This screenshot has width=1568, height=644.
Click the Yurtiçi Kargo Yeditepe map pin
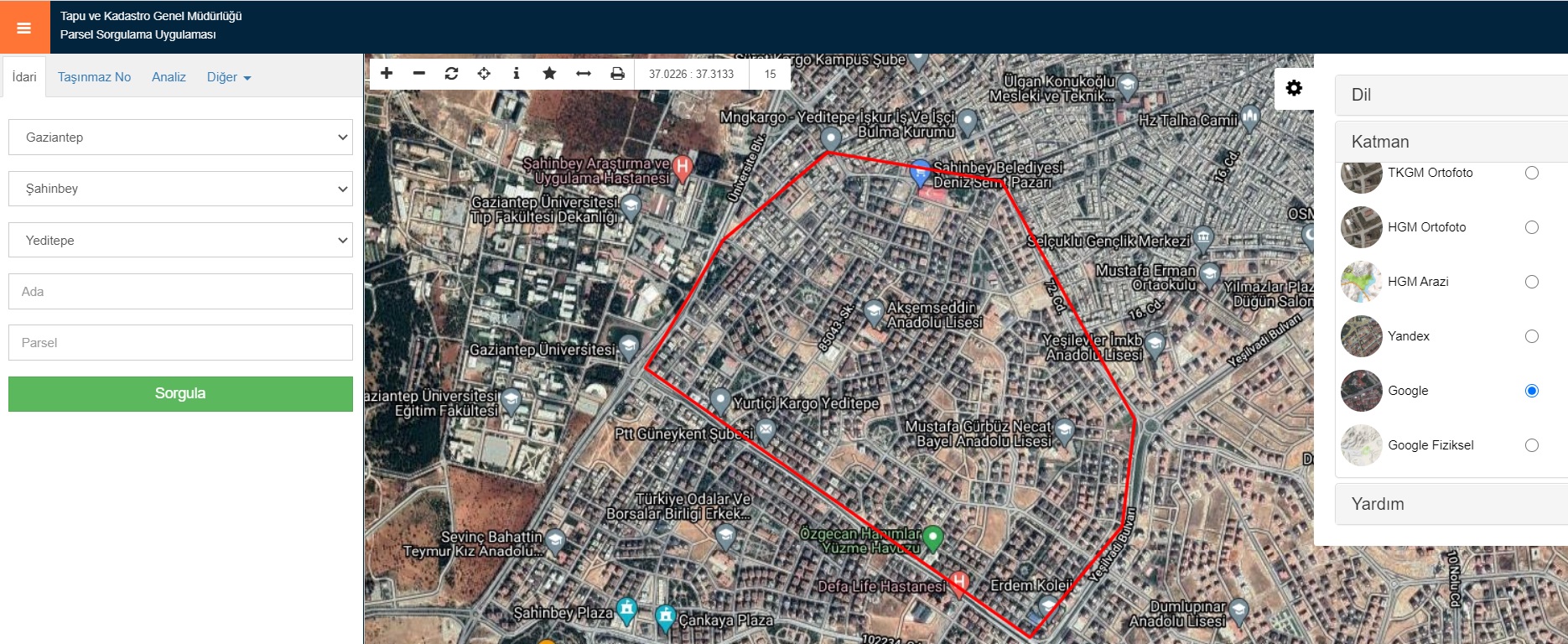(x=720, y=399)
